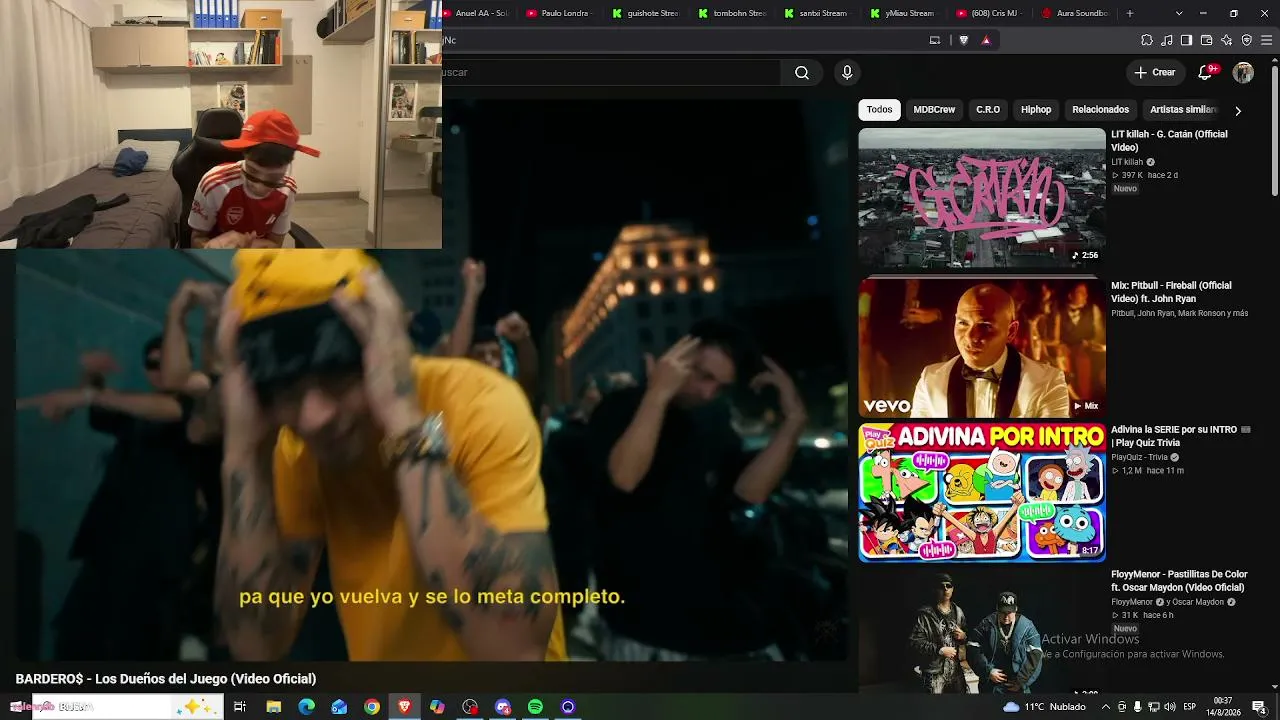Open the browser extensions puzzle icon
This screenshot has height=720, width=1280.
(1147, 40)
